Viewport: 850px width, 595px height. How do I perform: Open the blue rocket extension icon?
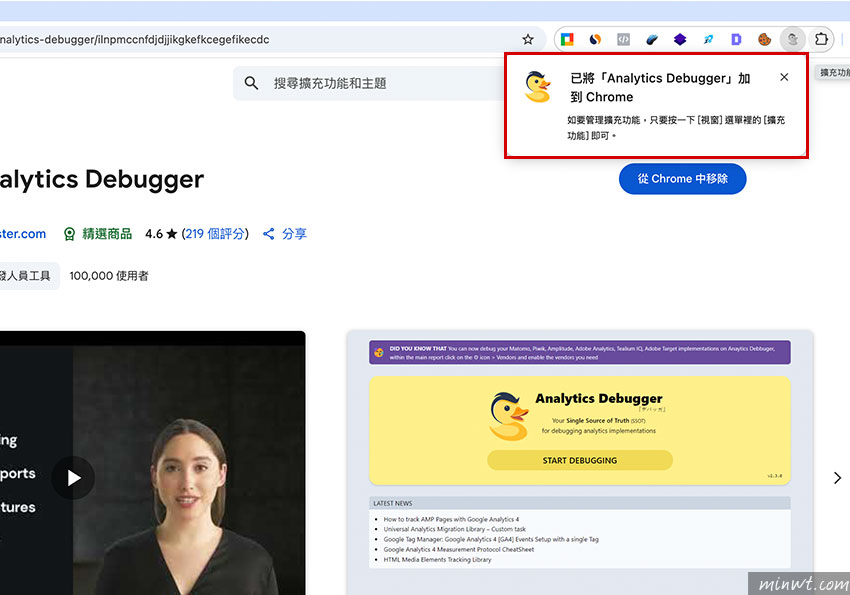[708, 40]
